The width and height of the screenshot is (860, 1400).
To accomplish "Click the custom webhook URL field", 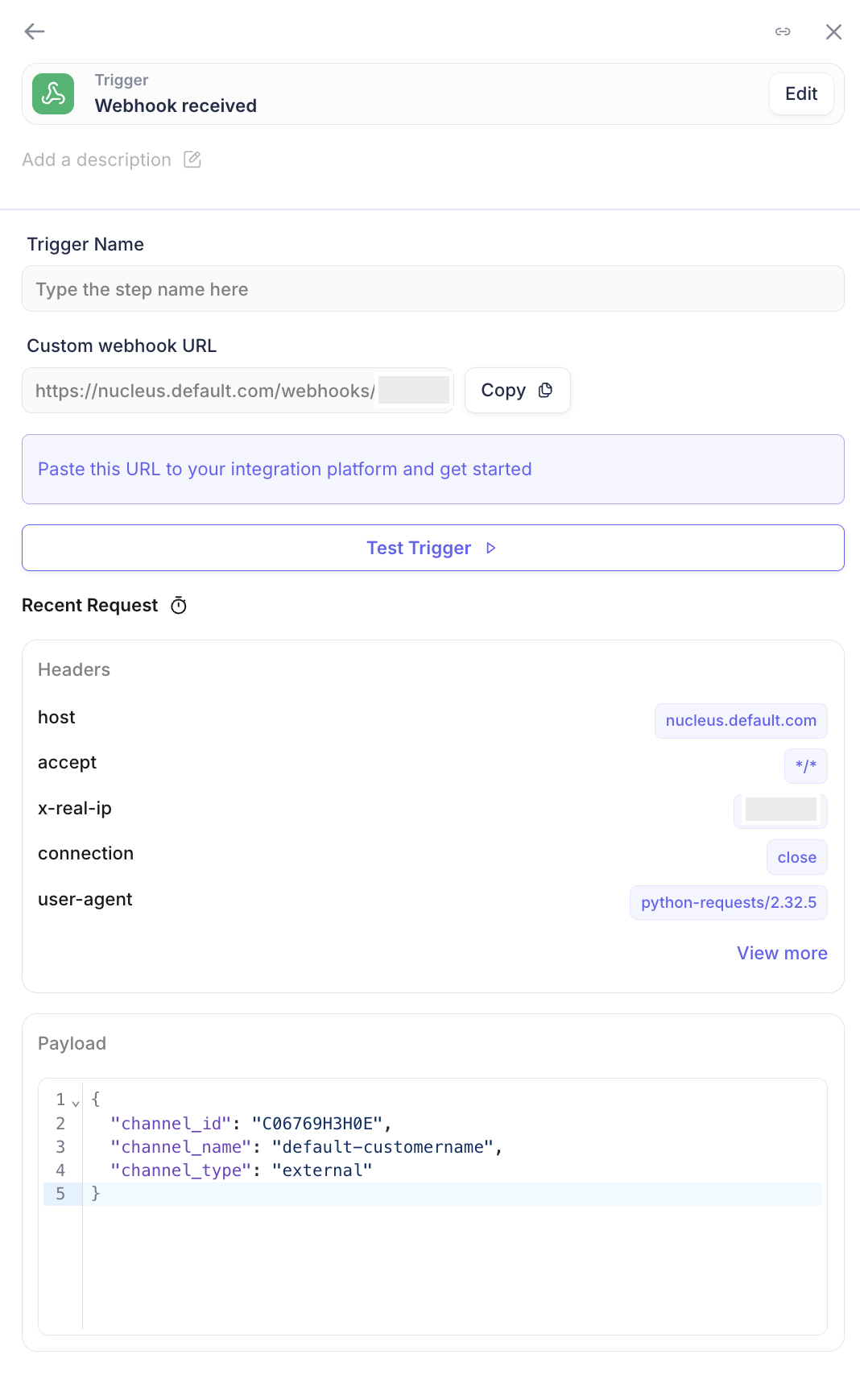I will (x=238, y=391).
